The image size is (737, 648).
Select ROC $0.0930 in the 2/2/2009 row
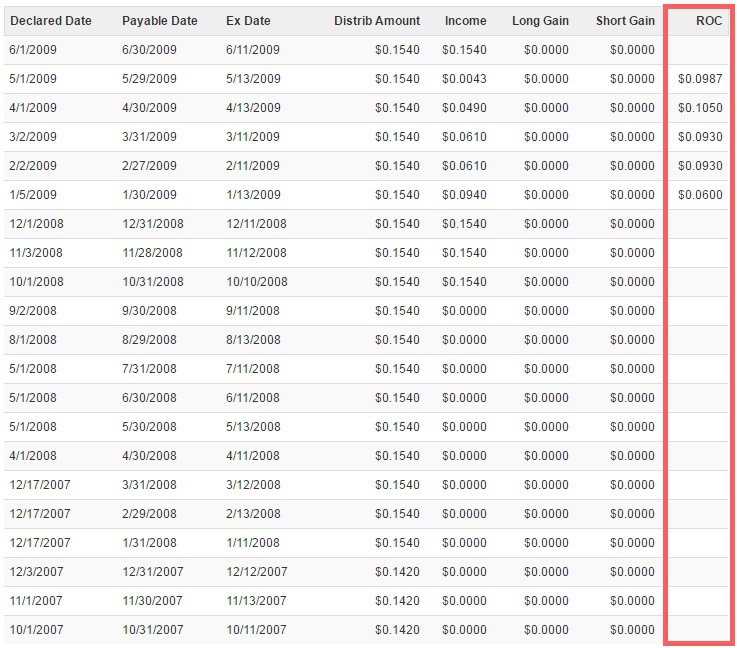pos(700,166)
